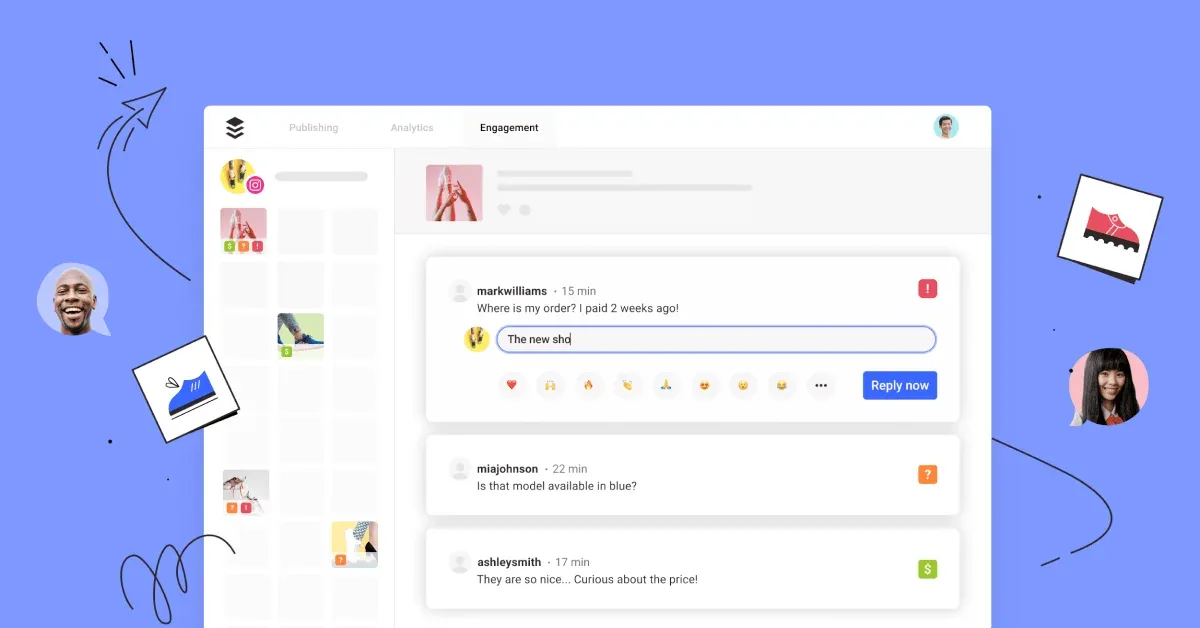
Task: Click the '15 min' timestamp
Action: [578, 291]
